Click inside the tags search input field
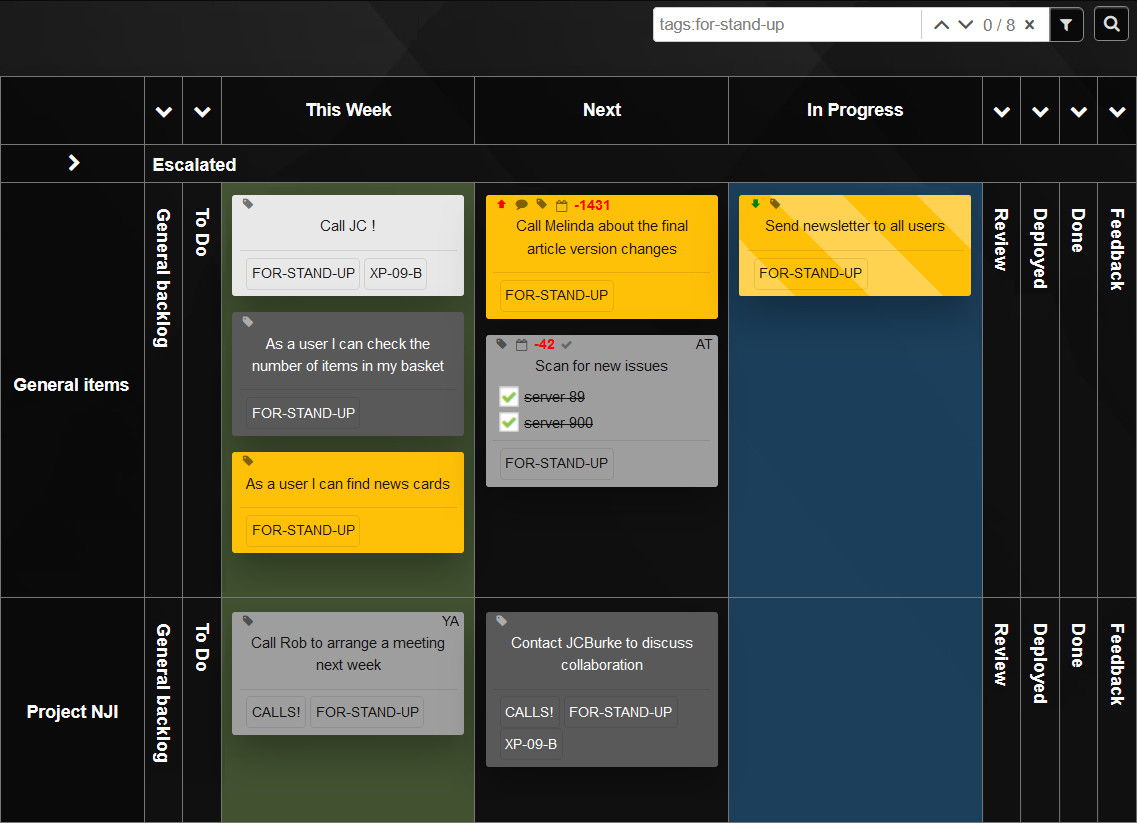Screen dimensions: 1137x823 pos(786,24)
